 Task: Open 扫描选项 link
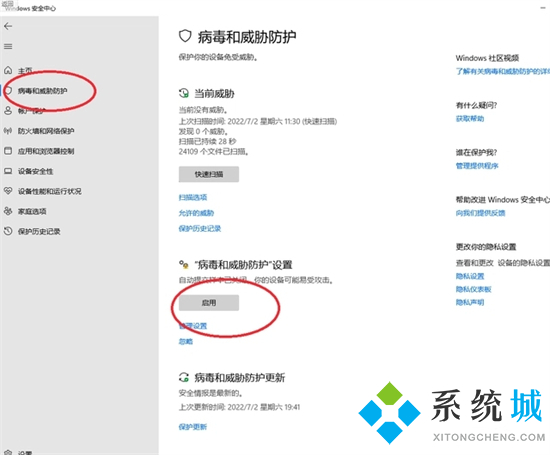[x=193, y=198]
